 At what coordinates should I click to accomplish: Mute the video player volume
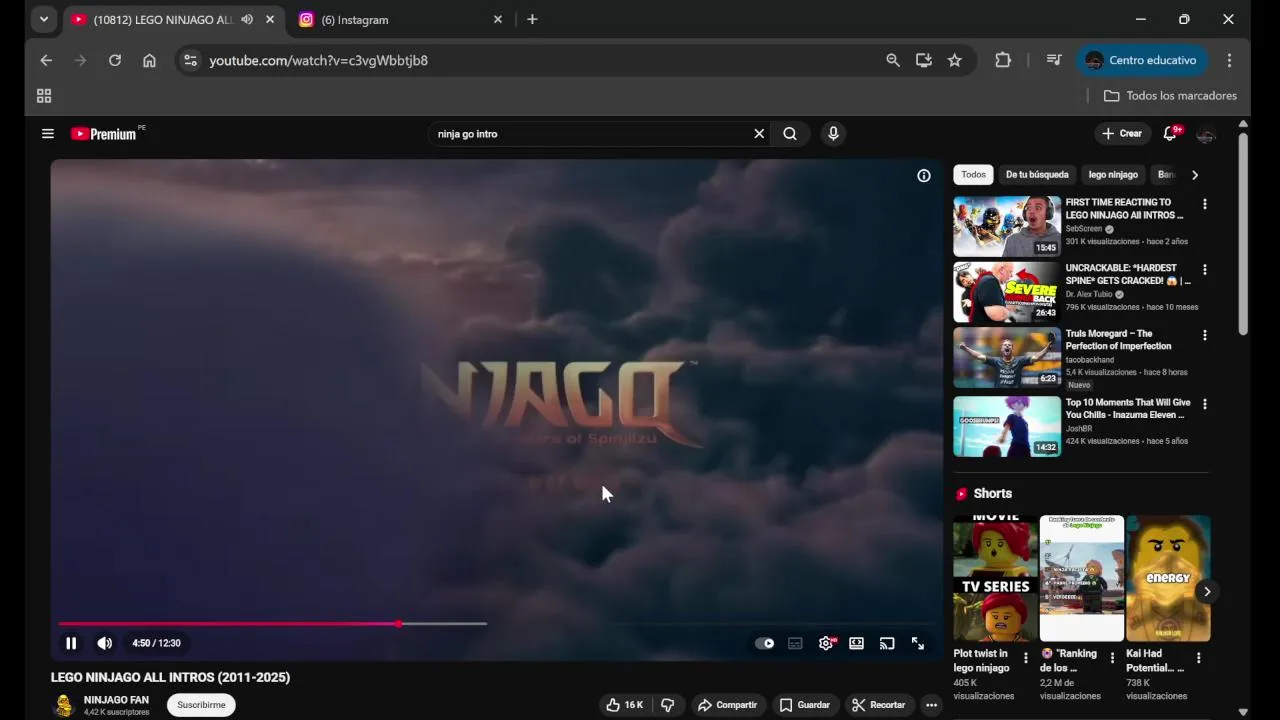[104, 643]
